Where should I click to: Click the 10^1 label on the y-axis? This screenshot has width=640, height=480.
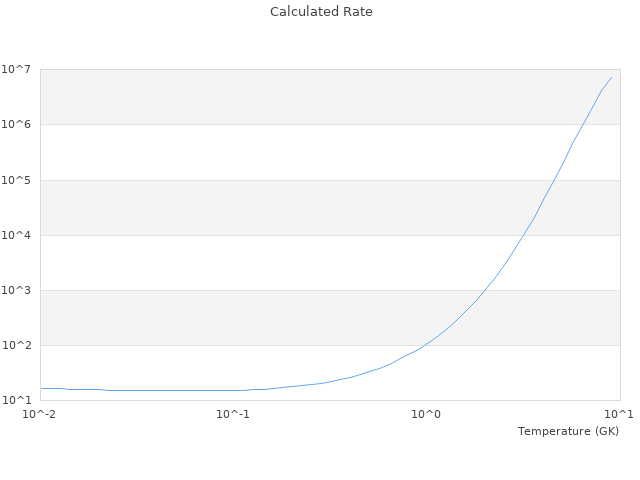(x=17, y=400)
